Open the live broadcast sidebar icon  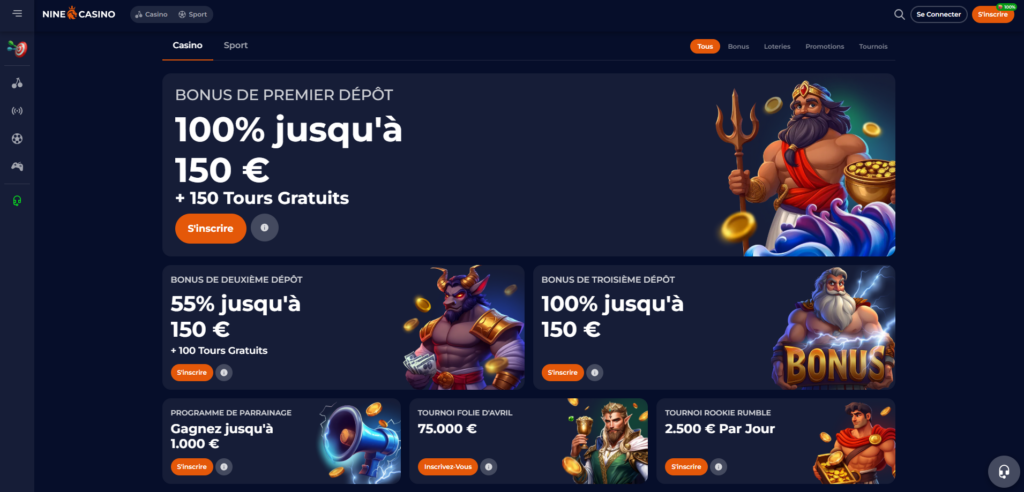[17, 111]
